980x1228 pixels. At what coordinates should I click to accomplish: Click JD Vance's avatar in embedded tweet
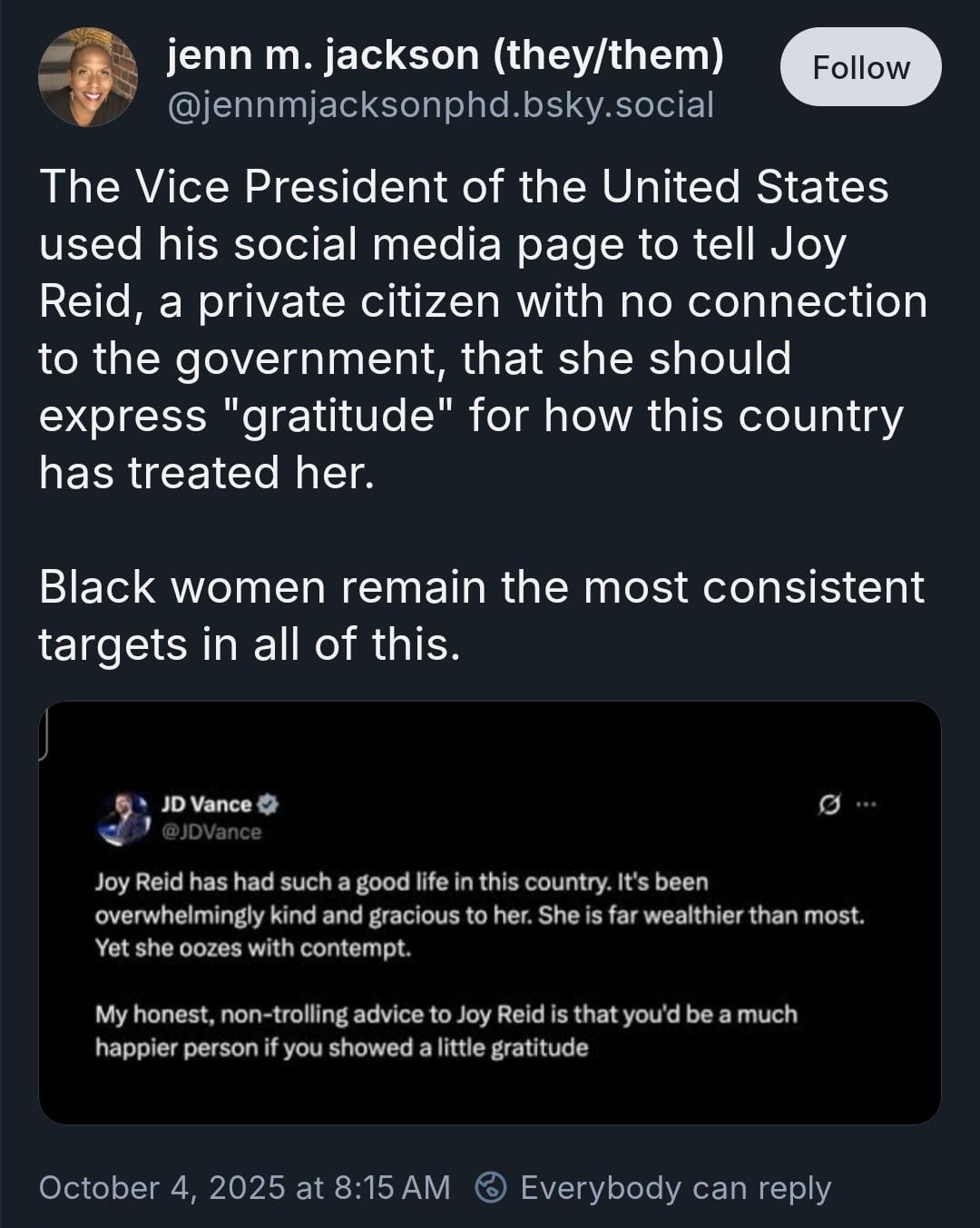tap(122, 817)
